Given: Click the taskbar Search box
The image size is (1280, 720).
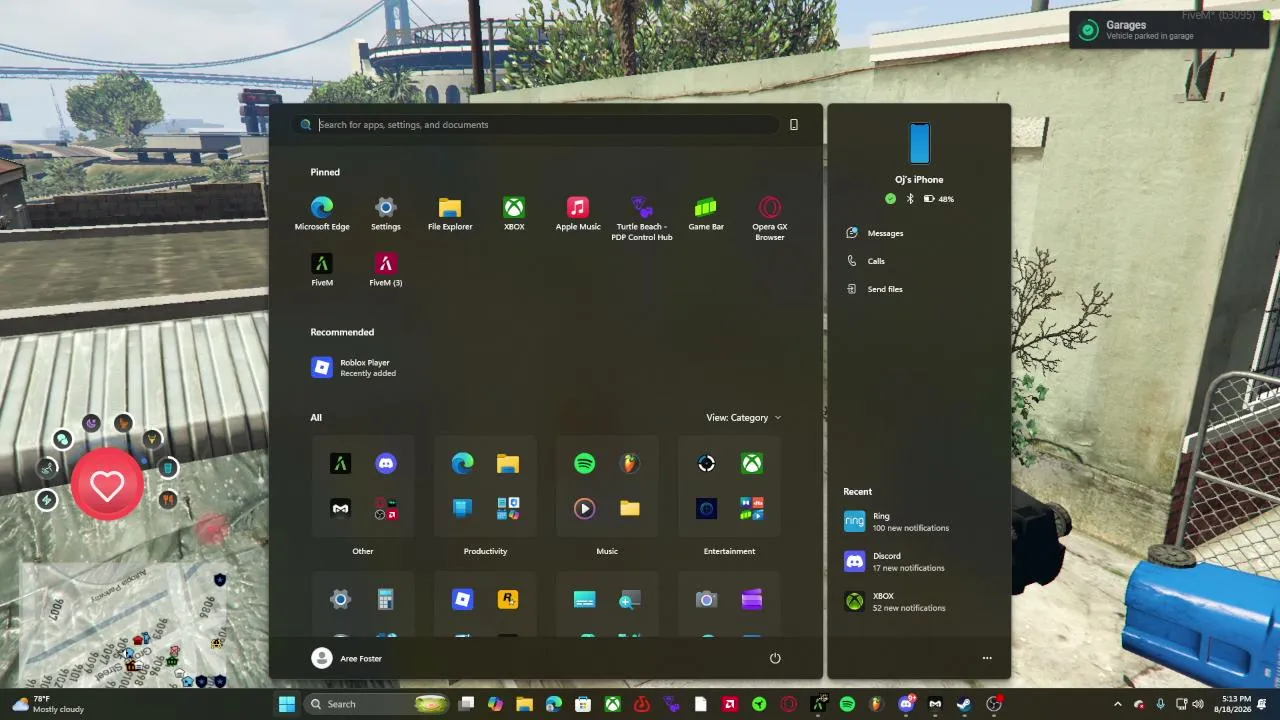Looking at the screenshot, I should tap(375, 704).
